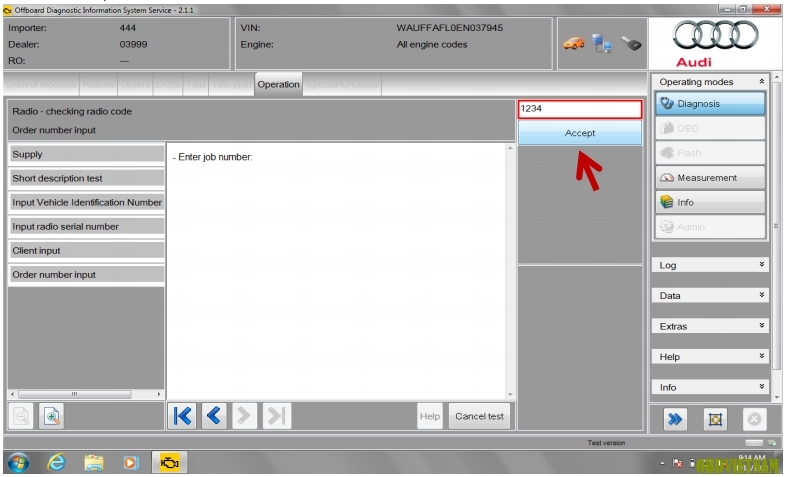Image resolution: width=786 pixels, height=477 pixels.
Task: Click the greyed-out OBD mode button
Action: point(710,128)
